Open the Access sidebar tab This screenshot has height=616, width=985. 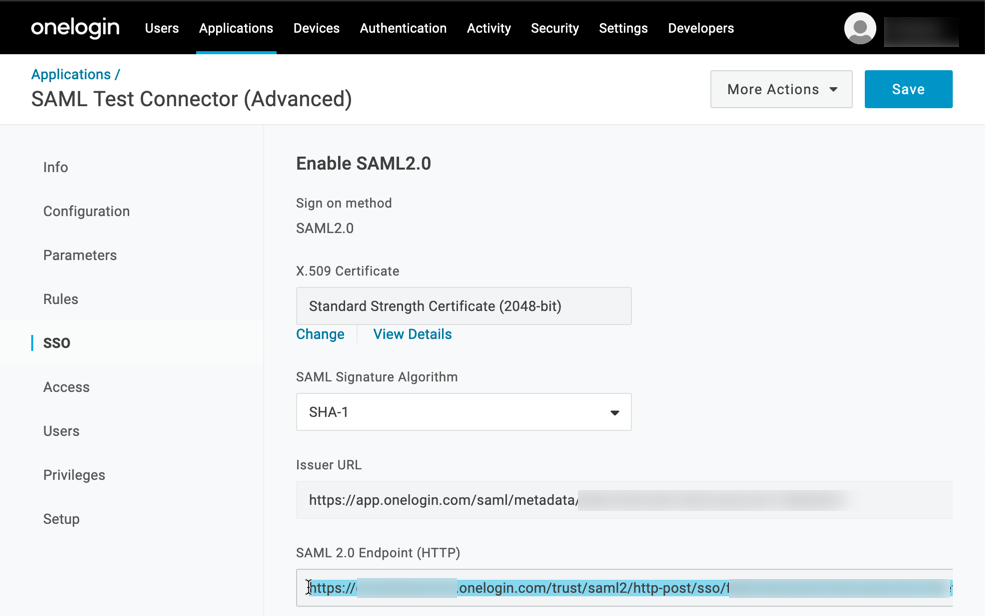(66, 387)
